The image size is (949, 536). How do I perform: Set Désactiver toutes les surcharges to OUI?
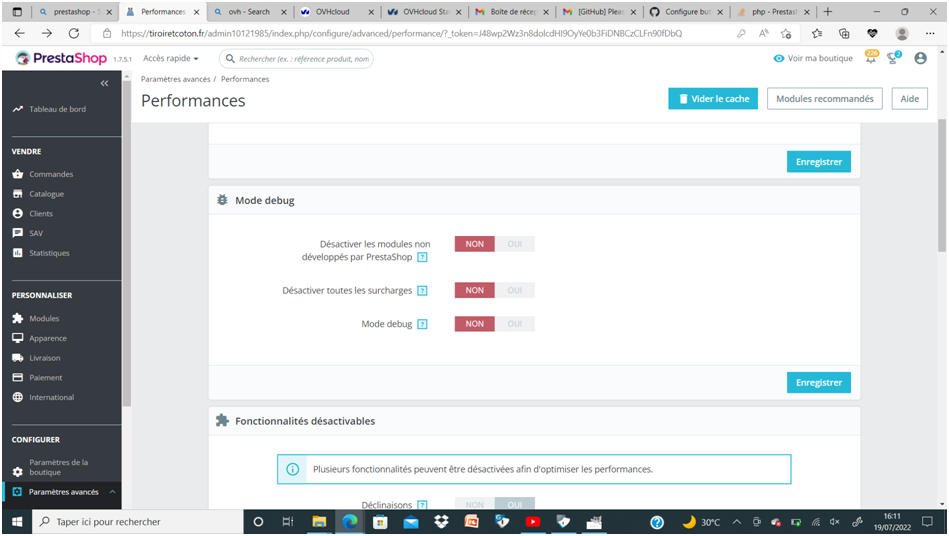(515, 290)
